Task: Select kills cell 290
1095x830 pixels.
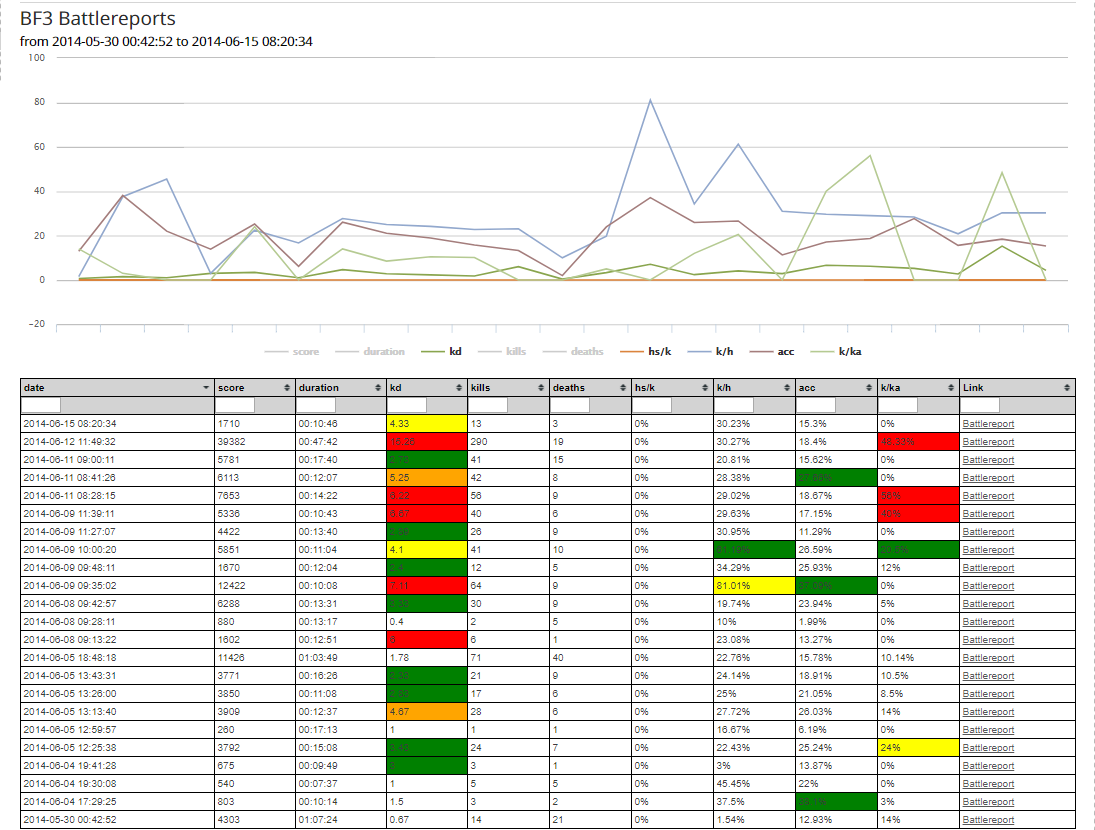Action: coord(508,442)
